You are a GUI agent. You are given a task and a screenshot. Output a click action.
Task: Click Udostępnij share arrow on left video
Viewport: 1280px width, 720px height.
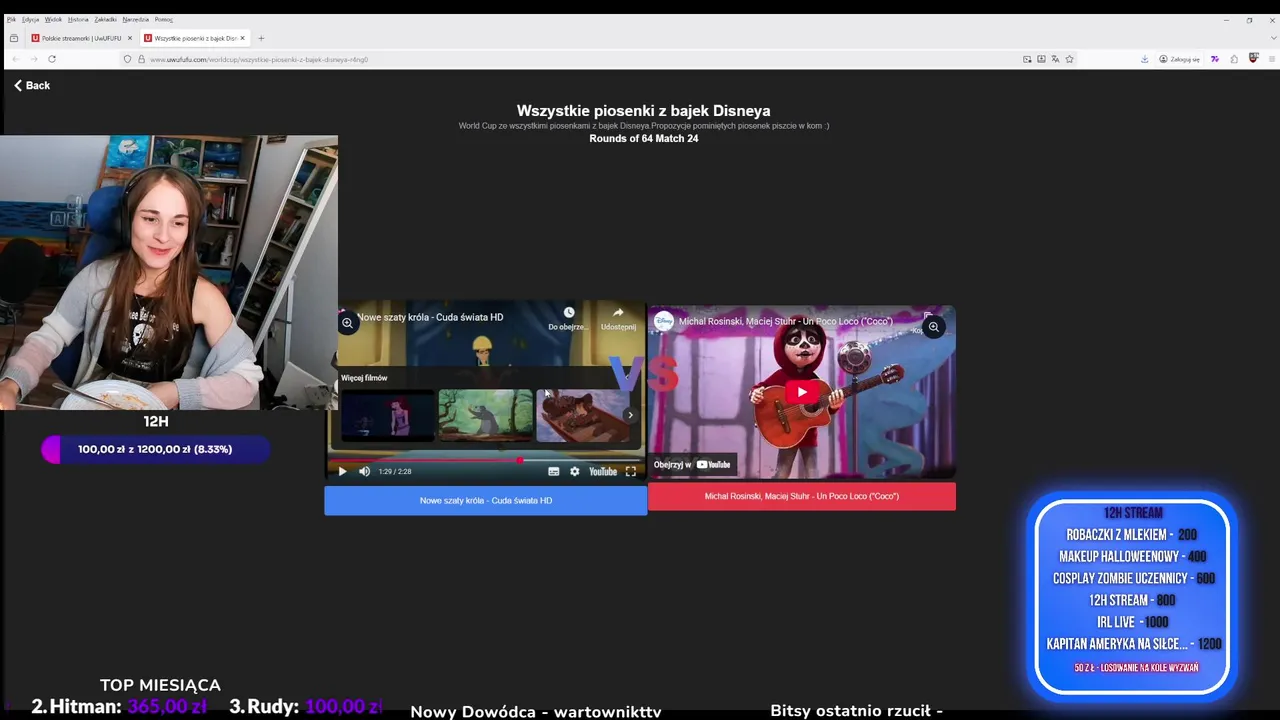(618, 318)
